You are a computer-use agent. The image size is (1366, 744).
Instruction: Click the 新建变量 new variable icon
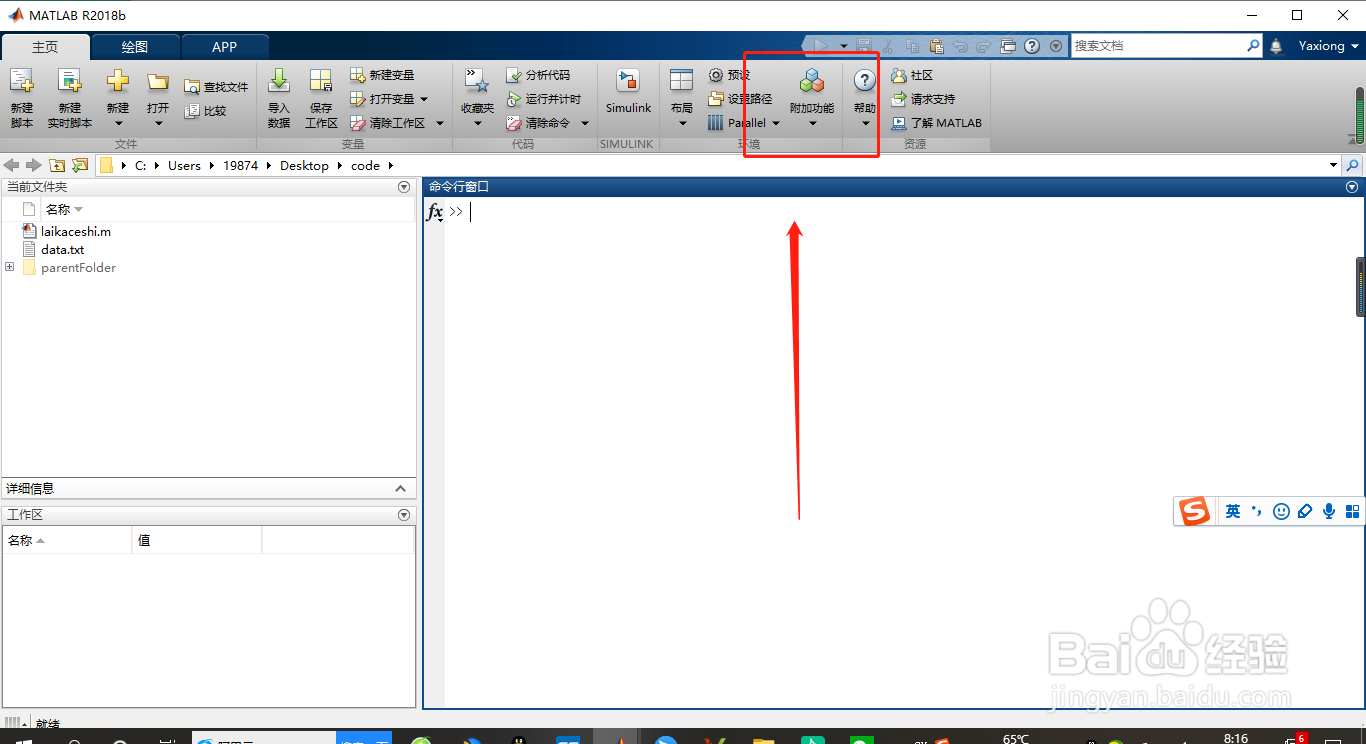[358, 75]
